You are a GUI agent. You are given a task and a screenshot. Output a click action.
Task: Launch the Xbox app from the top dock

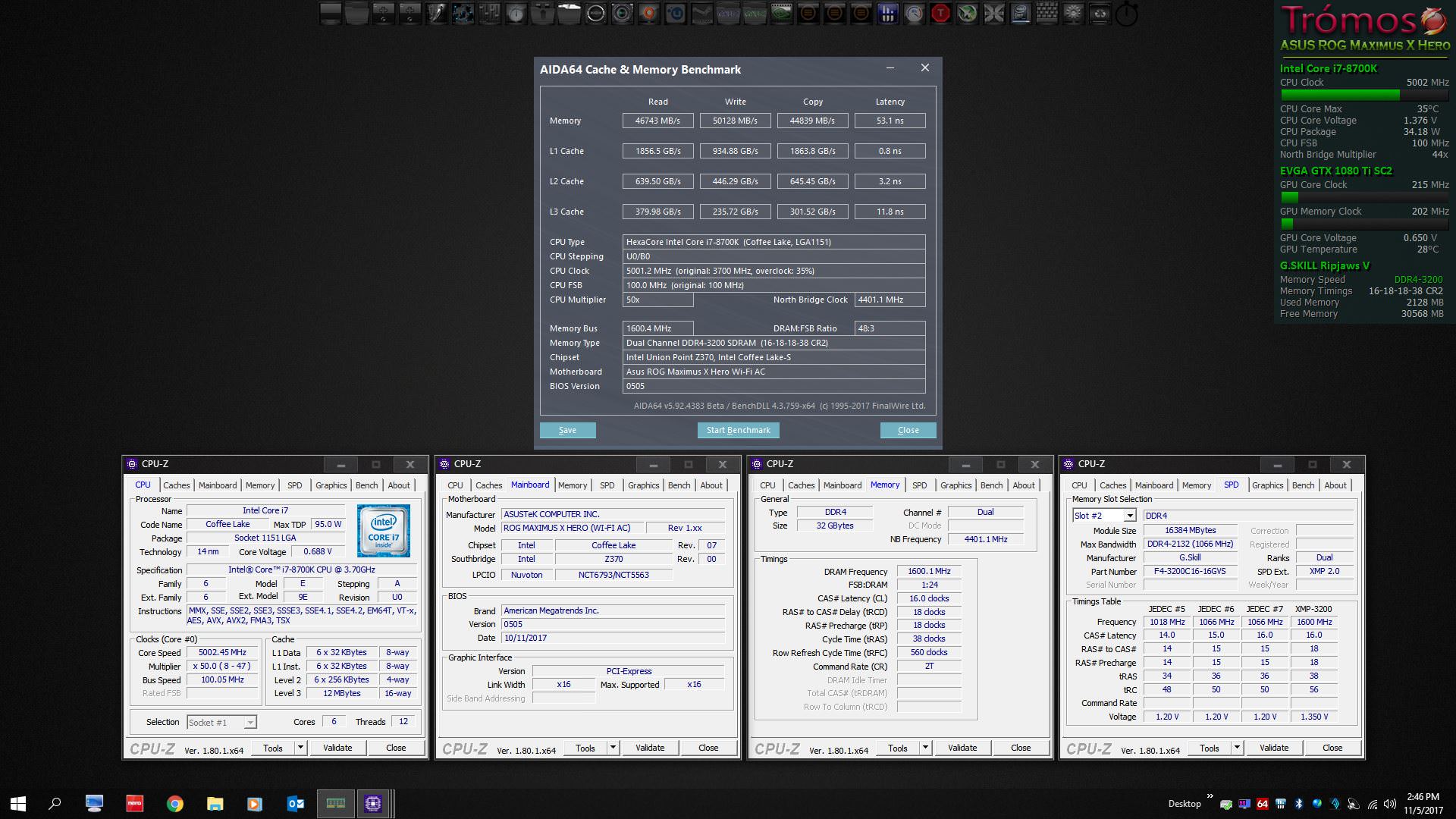pyautogui.click(x=967, y=14)
